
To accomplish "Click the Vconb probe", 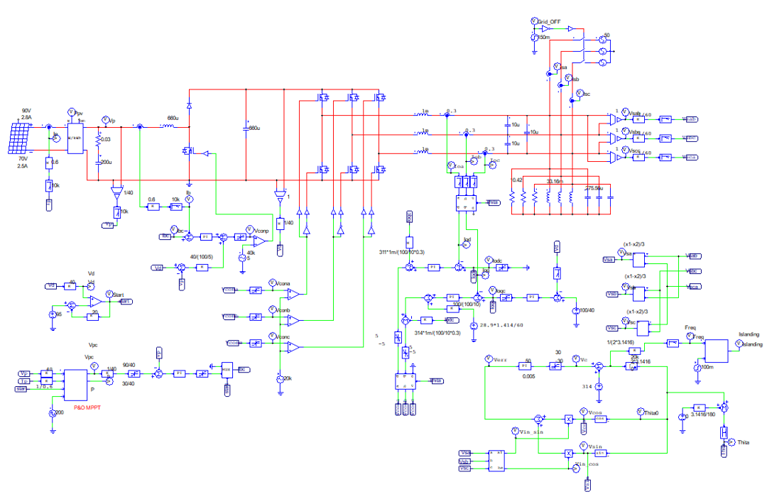I will pyautogui.click(x=272, y=310).
